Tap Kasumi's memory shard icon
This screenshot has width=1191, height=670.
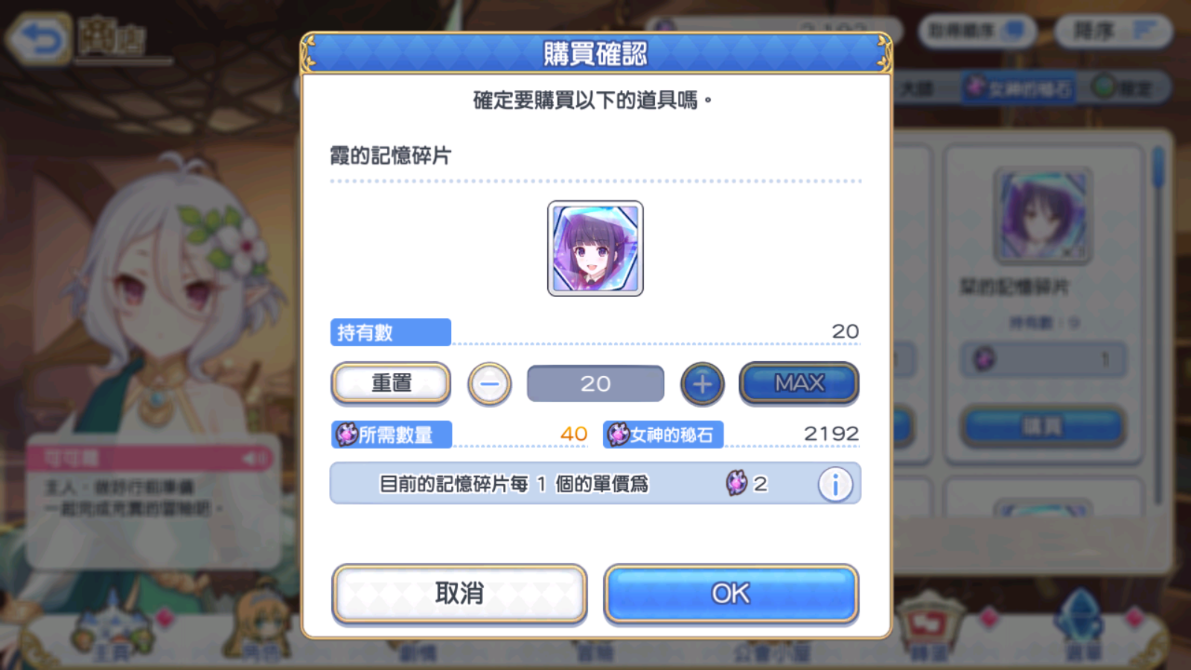[595, 248]
